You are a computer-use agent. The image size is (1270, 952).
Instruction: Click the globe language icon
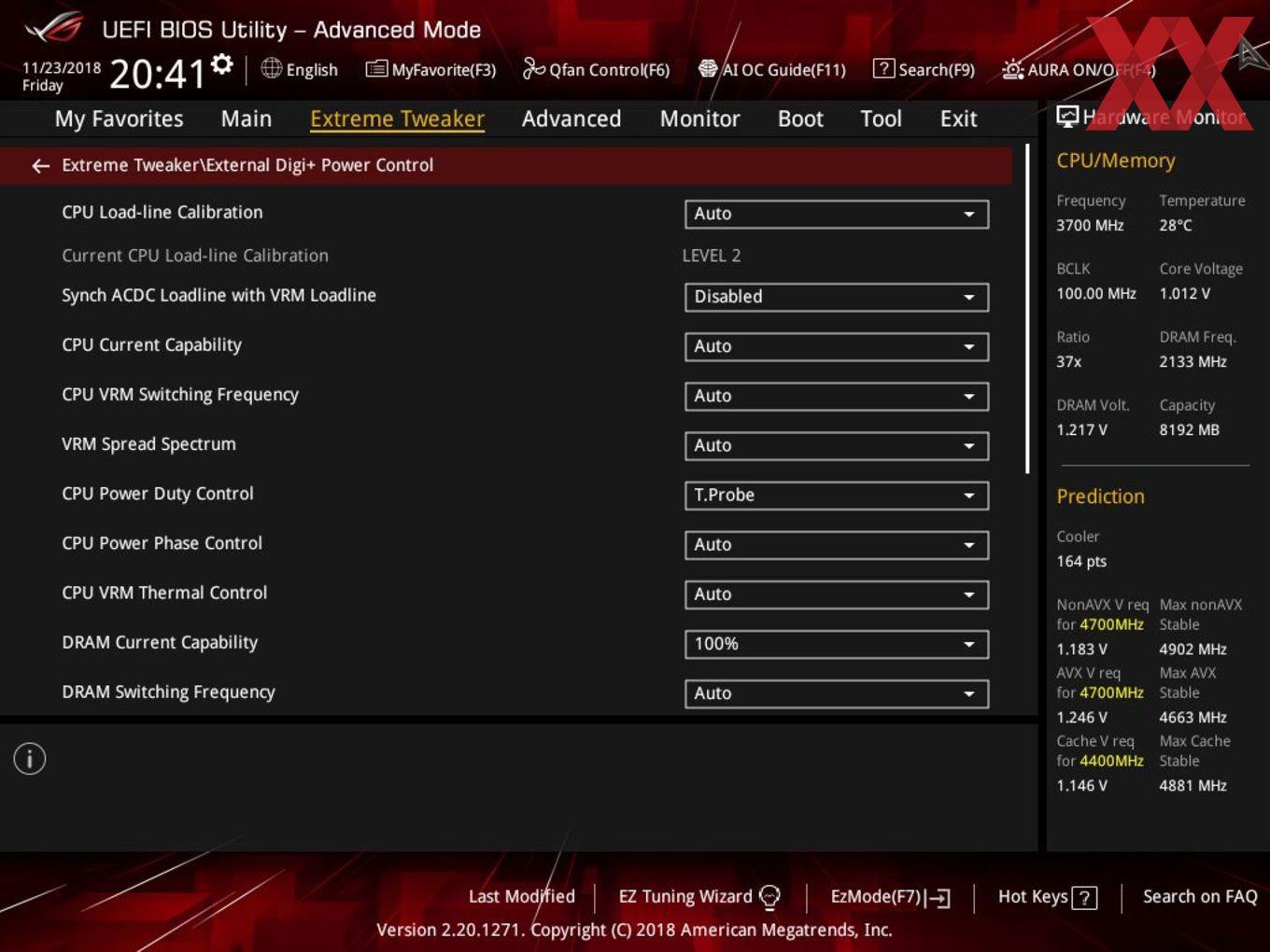[x=271, y=68]
